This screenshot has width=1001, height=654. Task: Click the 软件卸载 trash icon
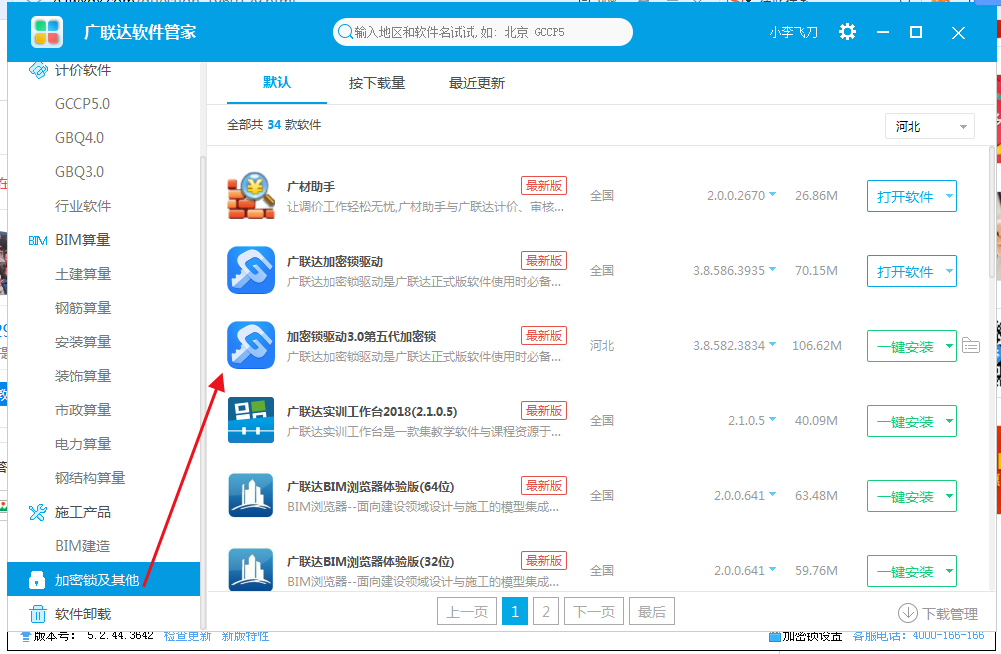pos(38,614)
